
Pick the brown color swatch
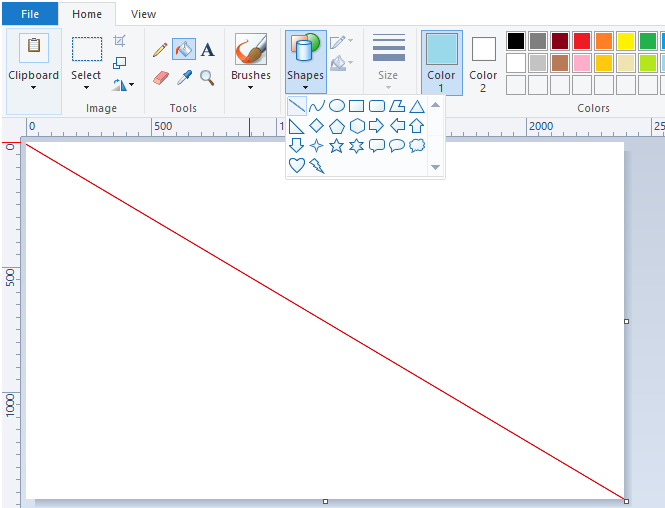[x=560, y=63]
